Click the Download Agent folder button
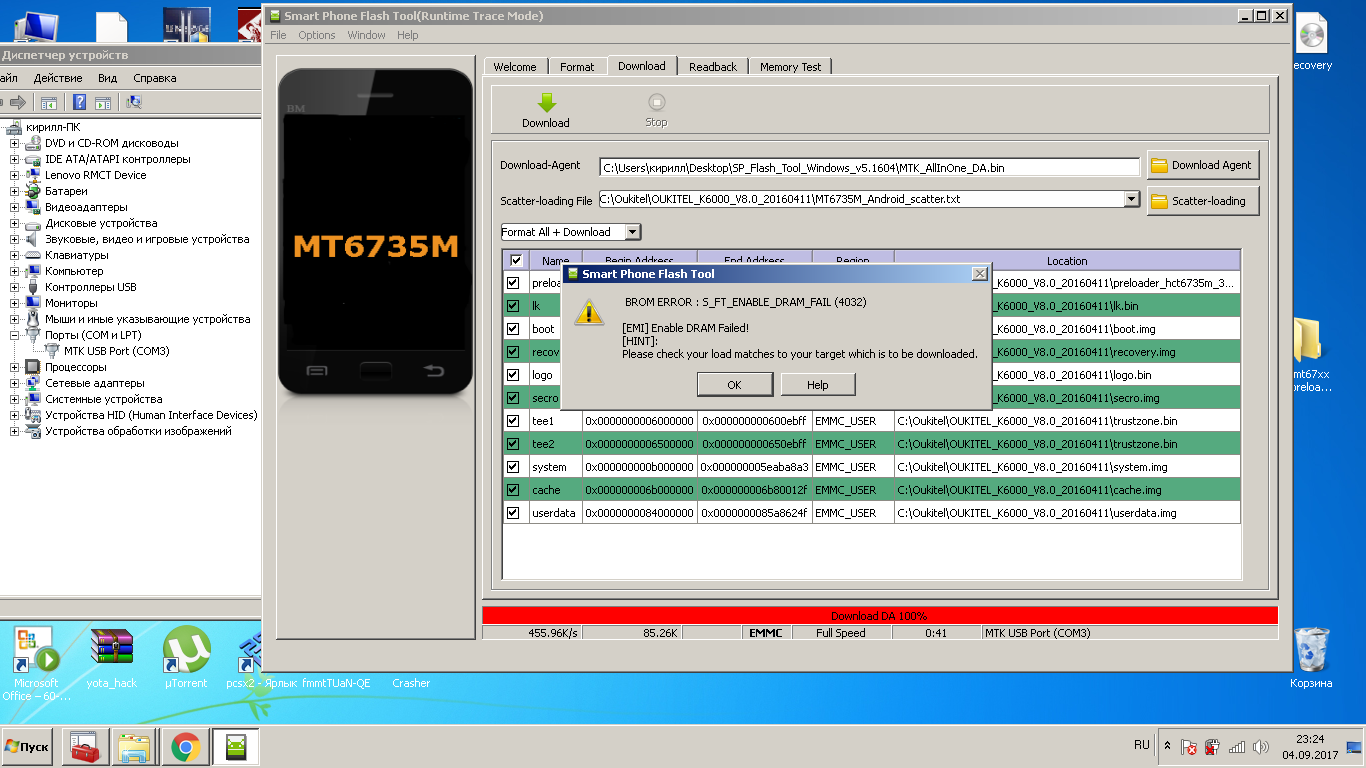The image size is (1366, 768). pos(1202,166)
